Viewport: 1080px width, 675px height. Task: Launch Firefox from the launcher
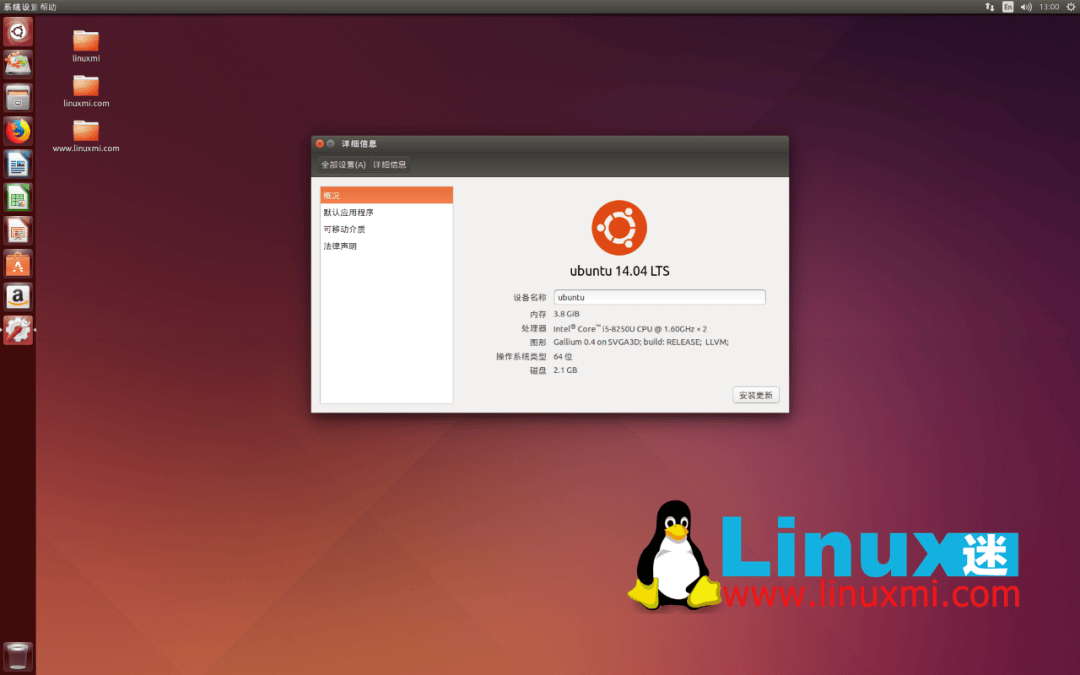[x=17, y=131]
